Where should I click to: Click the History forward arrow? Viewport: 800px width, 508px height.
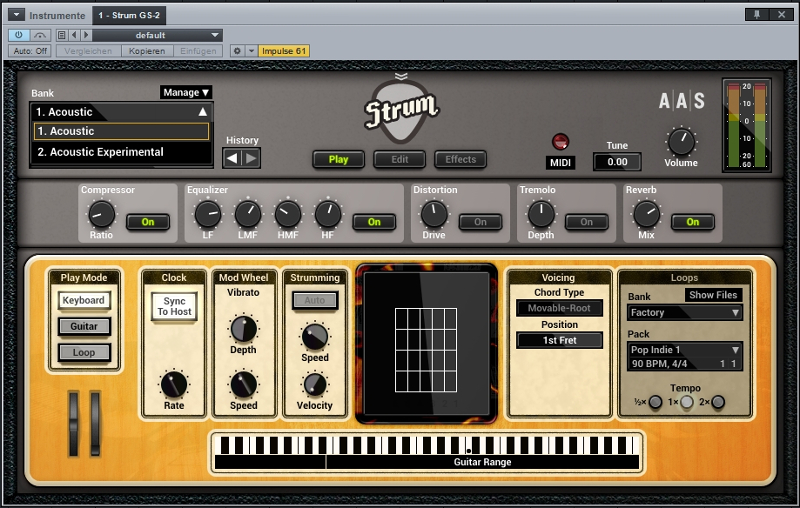point(251,158)
